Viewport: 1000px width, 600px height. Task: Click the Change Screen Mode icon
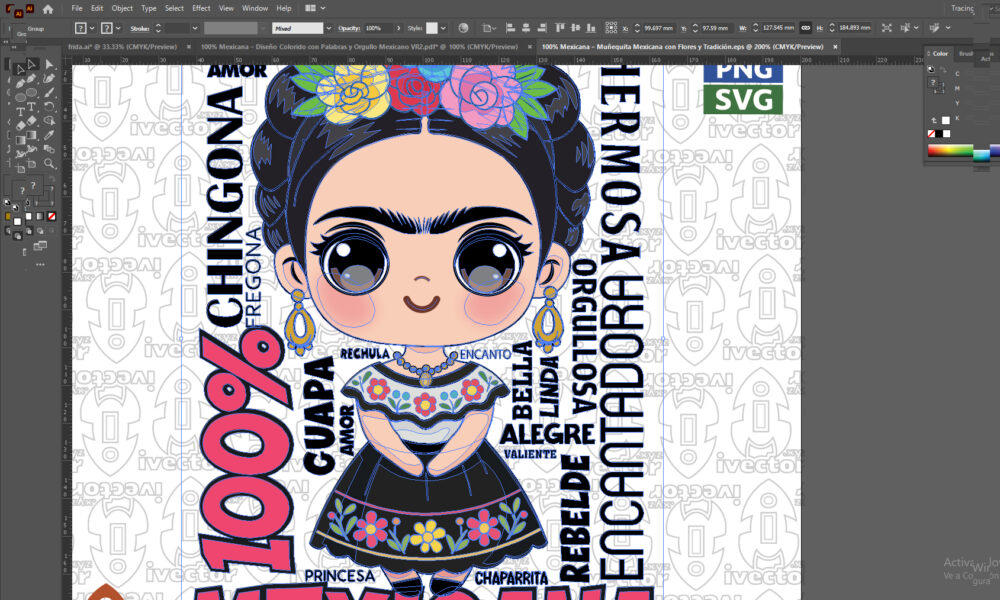[x=40, y=245]
